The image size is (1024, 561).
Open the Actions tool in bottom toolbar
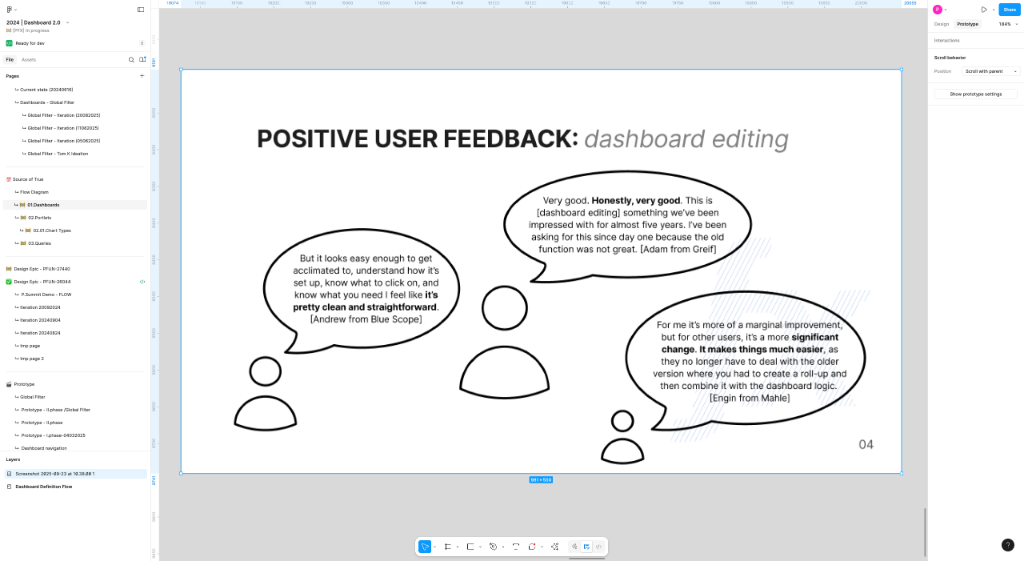tap(554, 547)
